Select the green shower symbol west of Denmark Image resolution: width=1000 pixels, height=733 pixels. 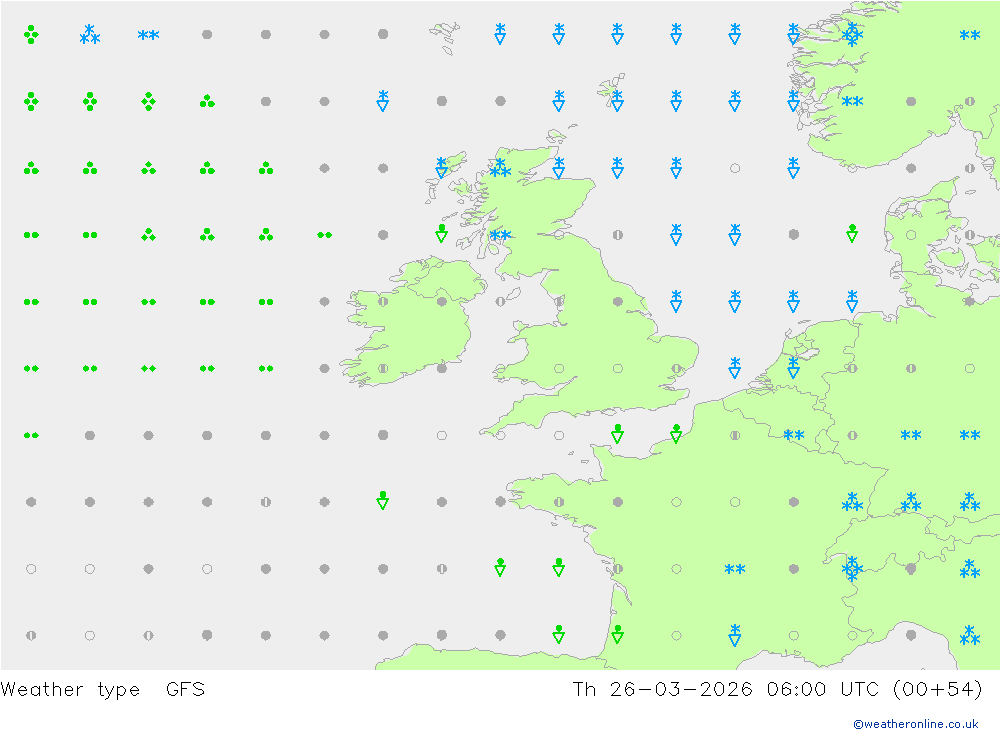(x=852, y=233)
